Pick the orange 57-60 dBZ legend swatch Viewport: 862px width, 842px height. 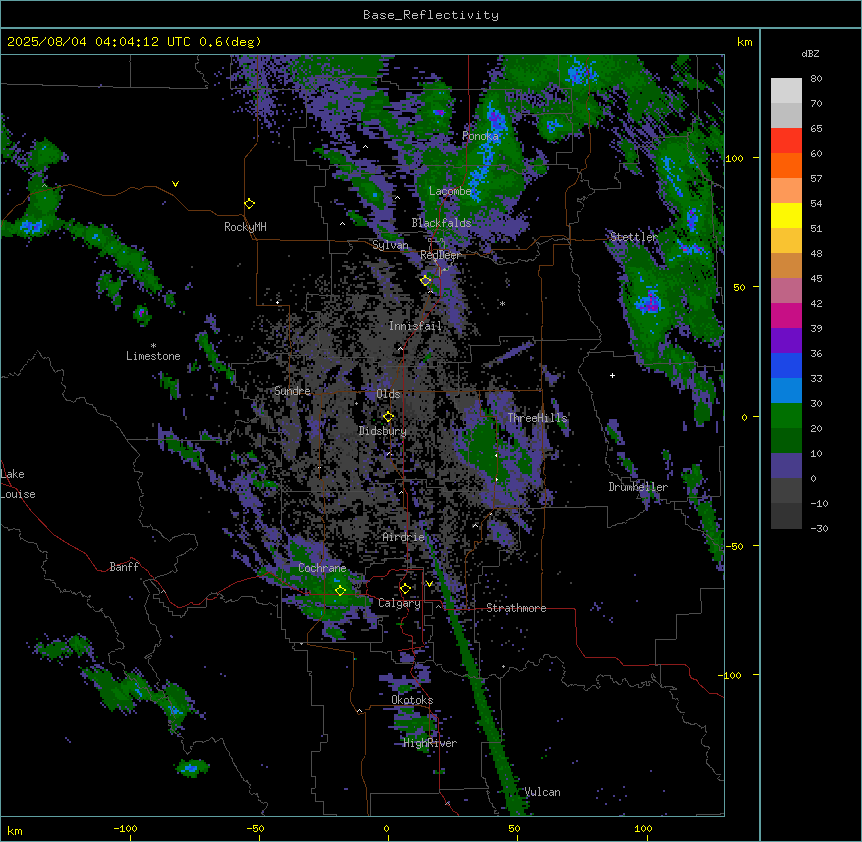click(786, 165)
